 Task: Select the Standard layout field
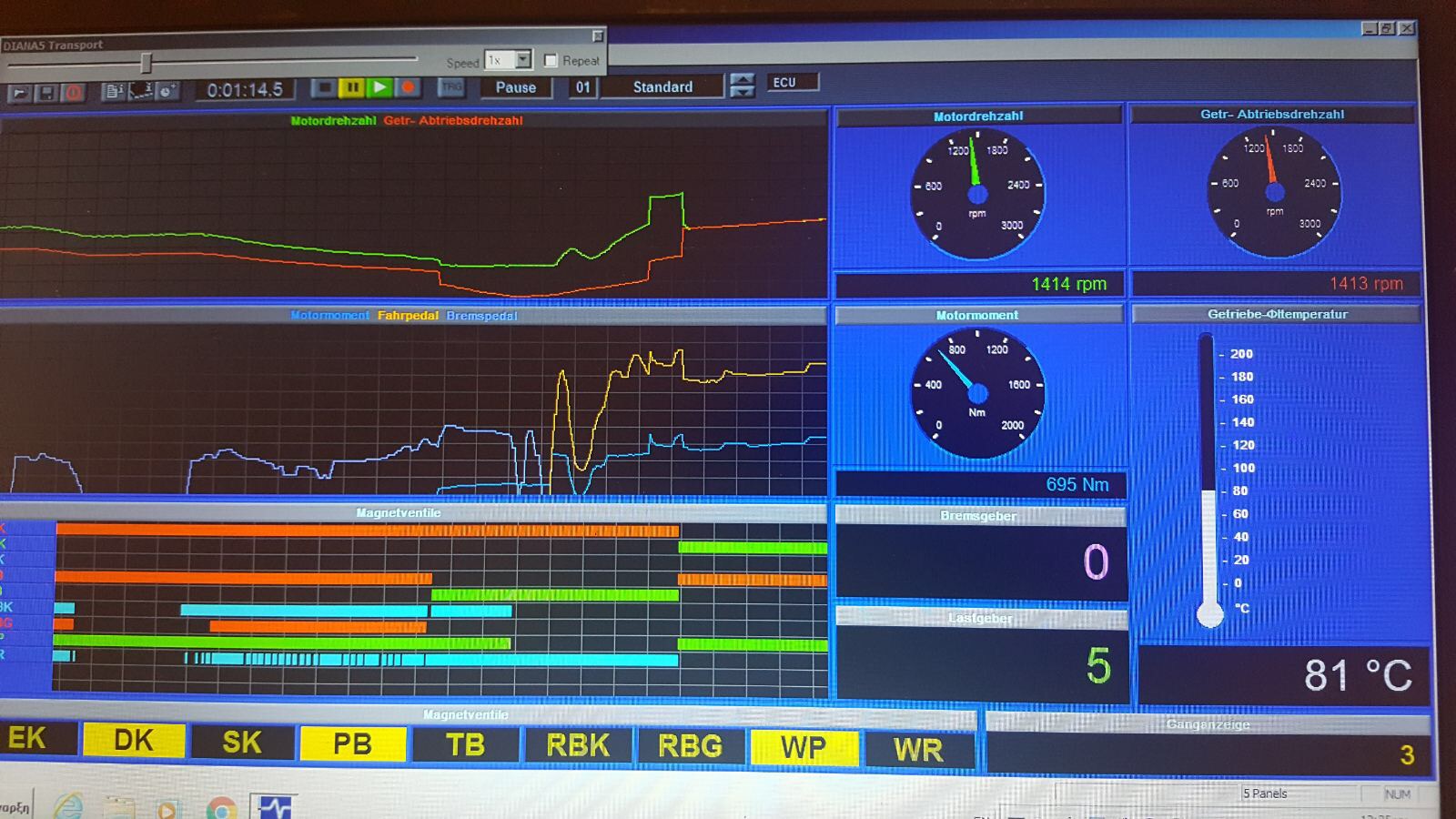click(x=662, y=86)
